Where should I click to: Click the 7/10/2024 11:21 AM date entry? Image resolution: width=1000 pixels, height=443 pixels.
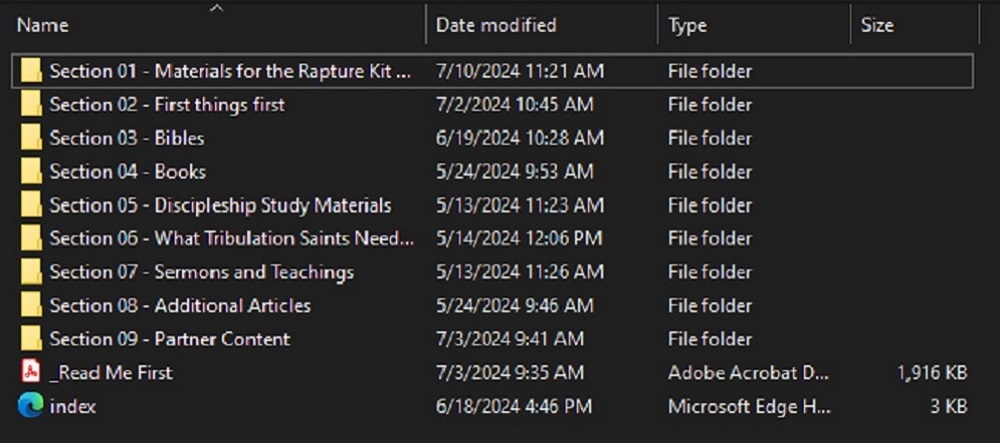(519, 72)
